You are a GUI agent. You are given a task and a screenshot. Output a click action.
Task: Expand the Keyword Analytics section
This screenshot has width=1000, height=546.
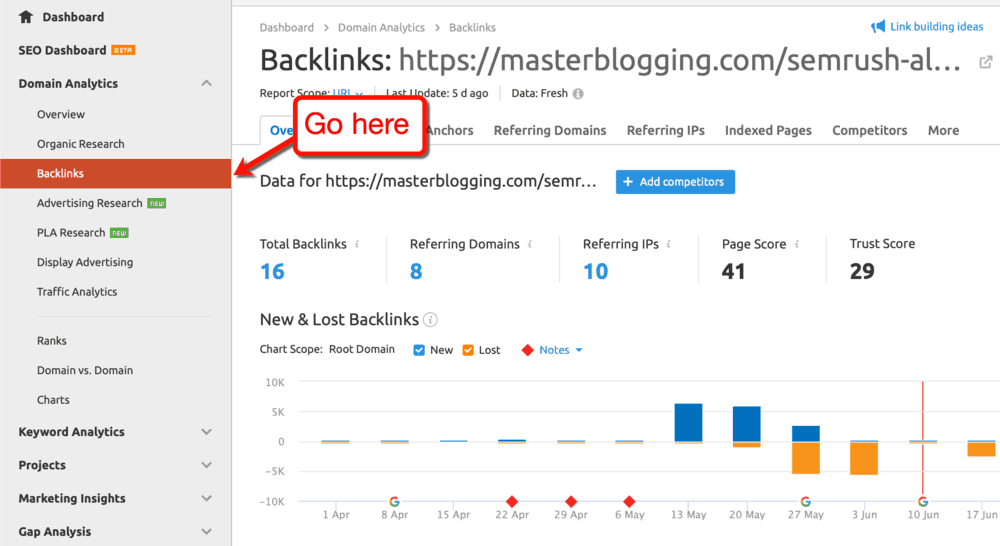coord(206,432)
